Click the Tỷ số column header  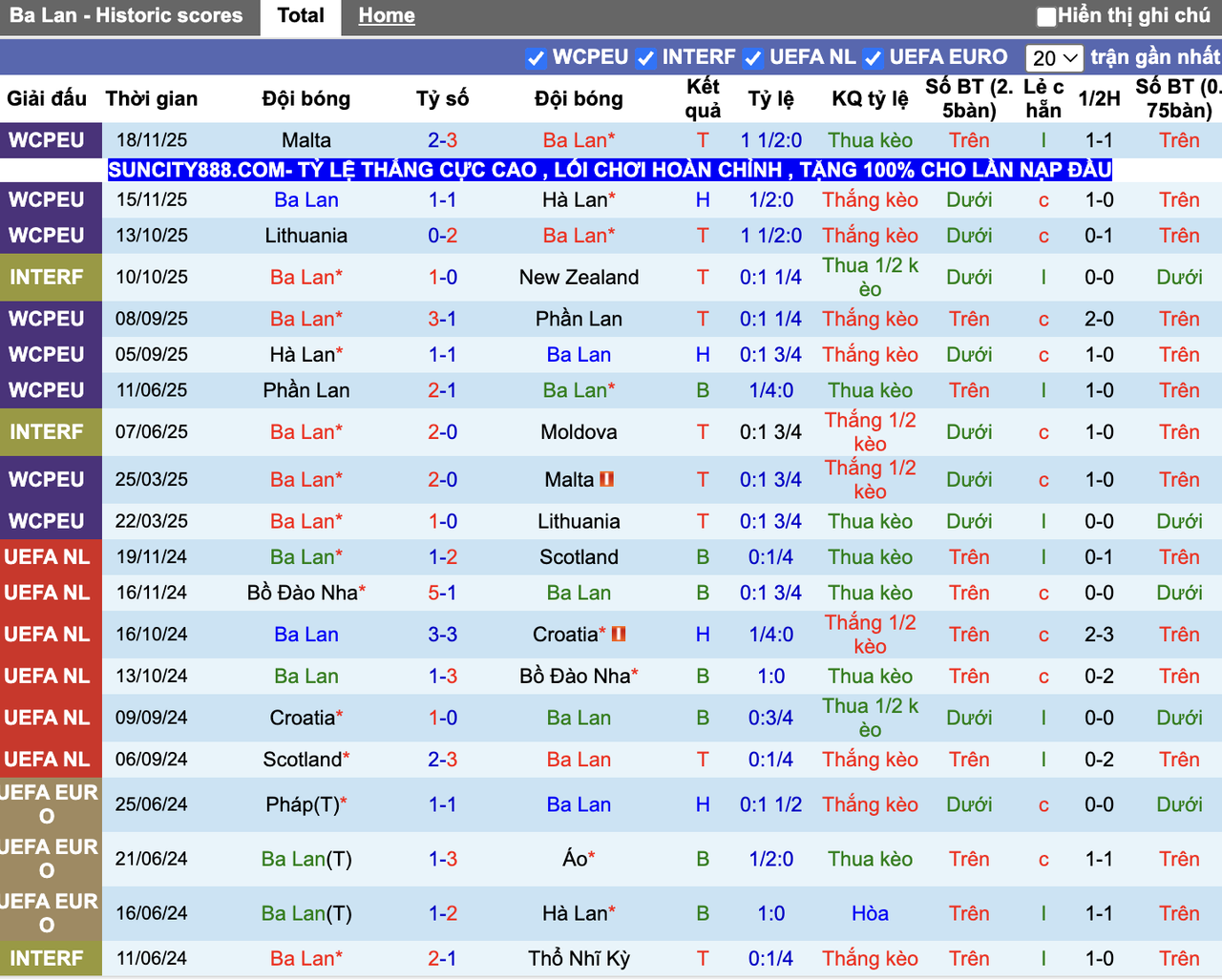pyautogui.click(x=442, y=98)
